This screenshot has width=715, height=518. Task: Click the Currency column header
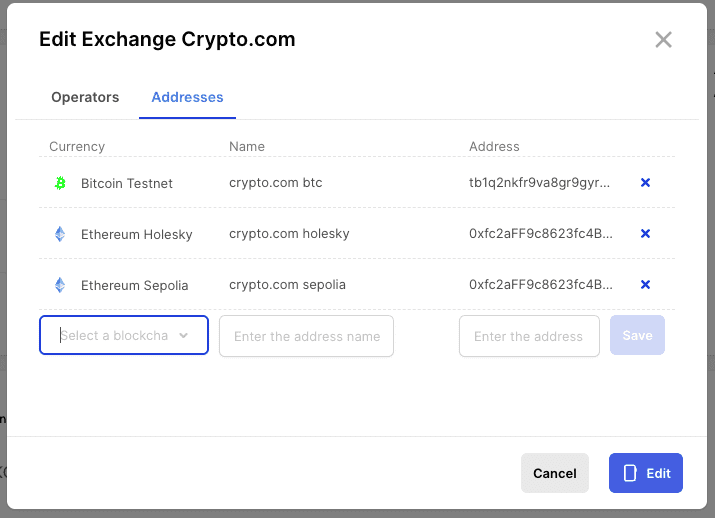pyautogui.click(x=77, y=146)
